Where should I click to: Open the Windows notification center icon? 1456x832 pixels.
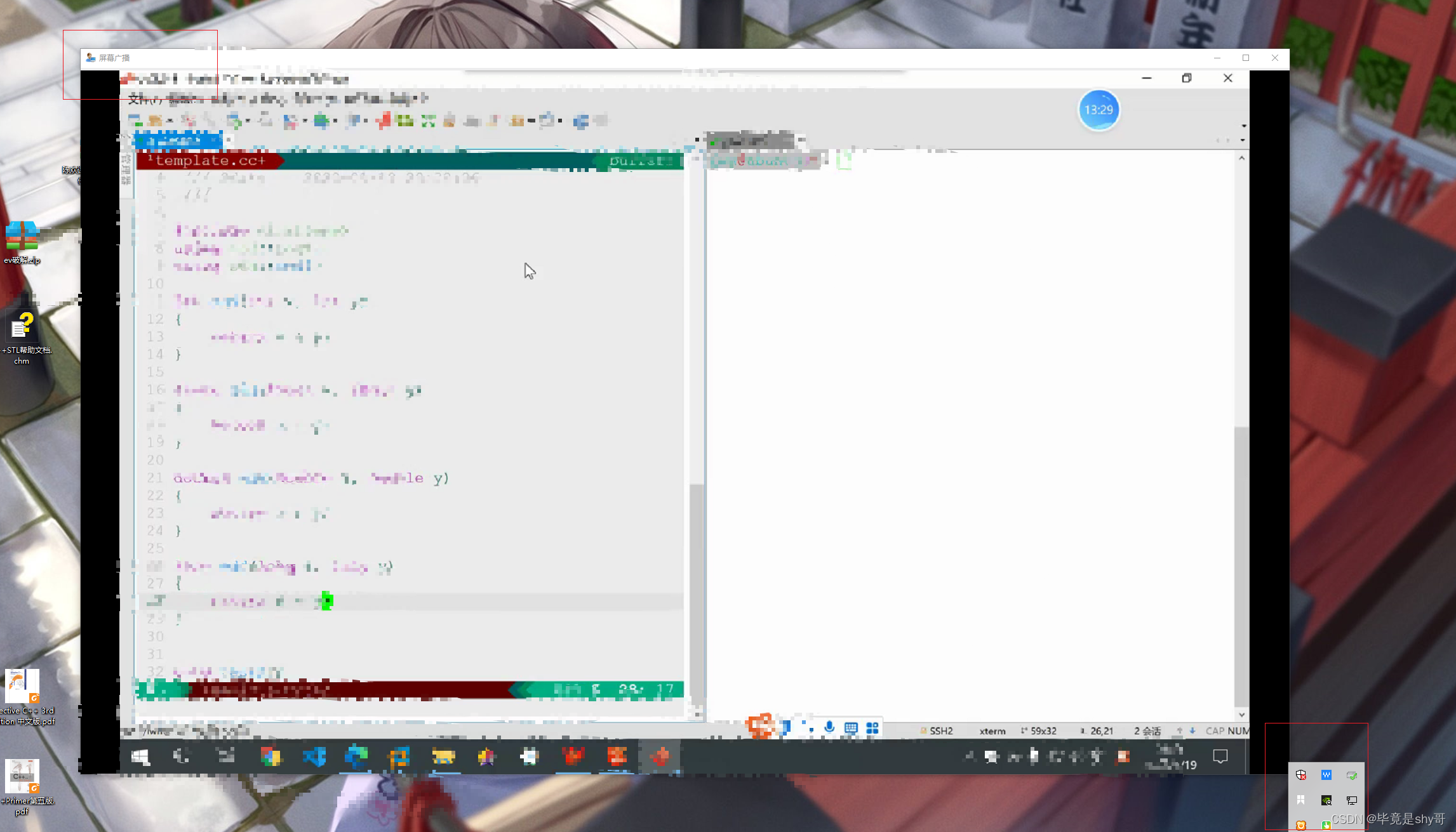[1220, 756]
